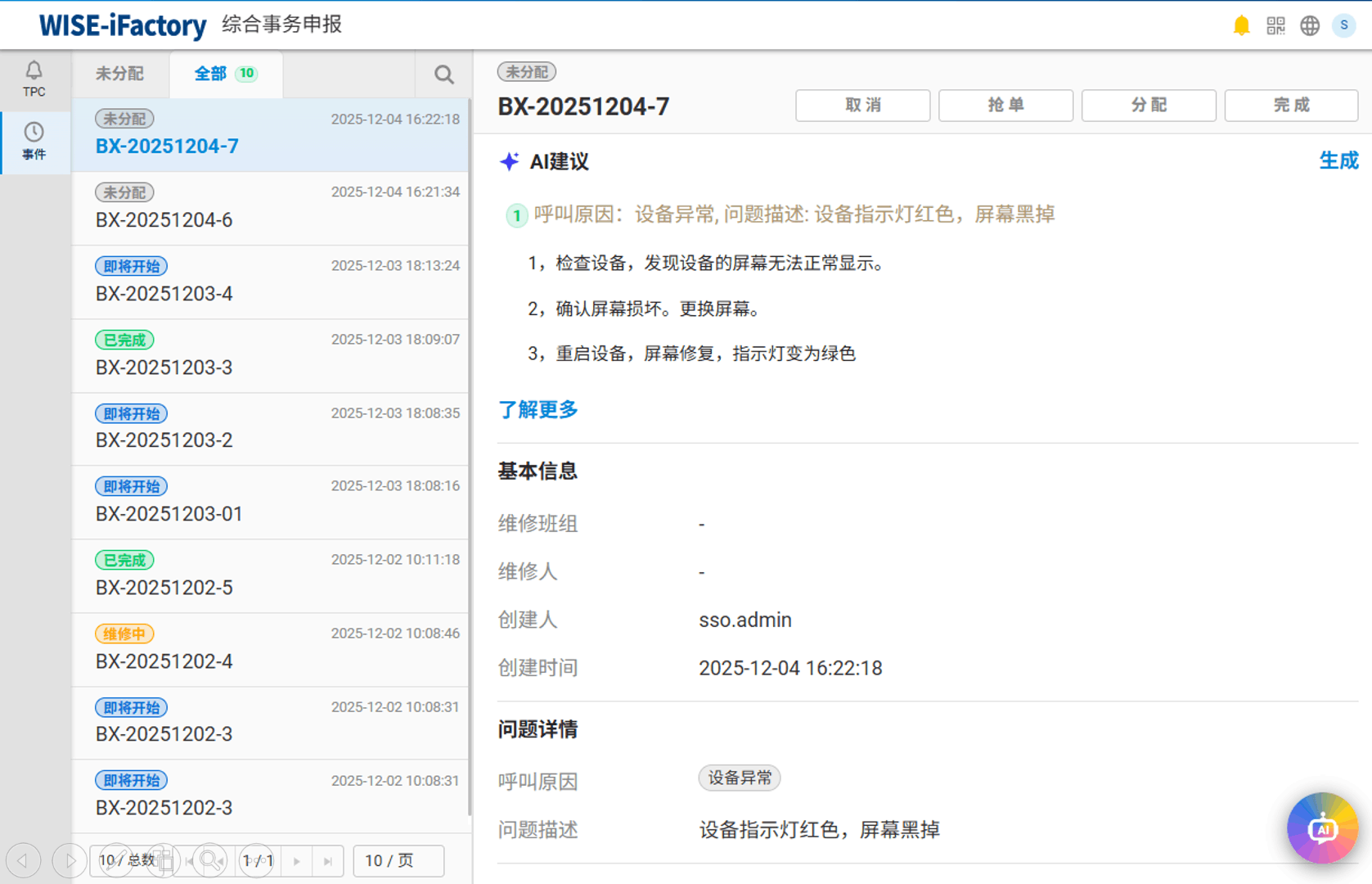
Task: Switch to the 全部 tab
Action: coord(226,74)
